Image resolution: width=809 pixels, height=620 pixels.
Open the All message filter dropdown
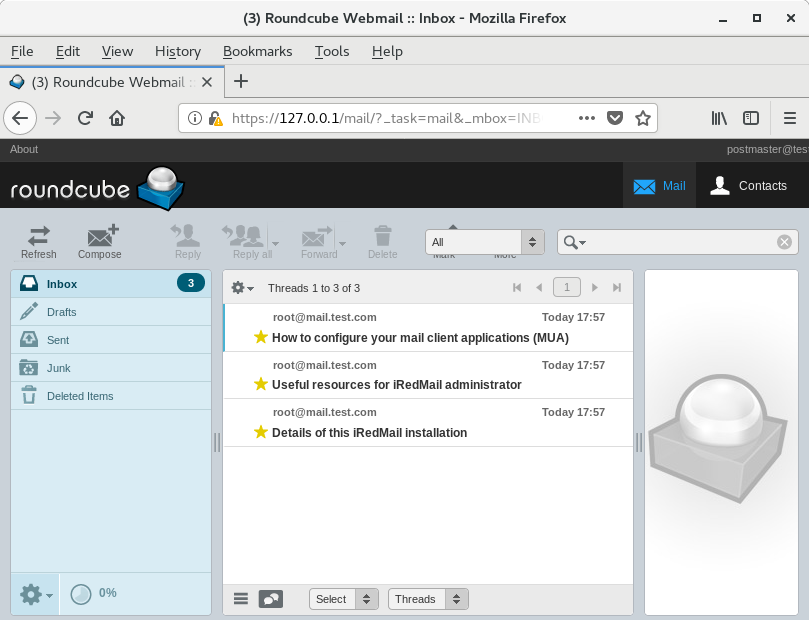484,241
